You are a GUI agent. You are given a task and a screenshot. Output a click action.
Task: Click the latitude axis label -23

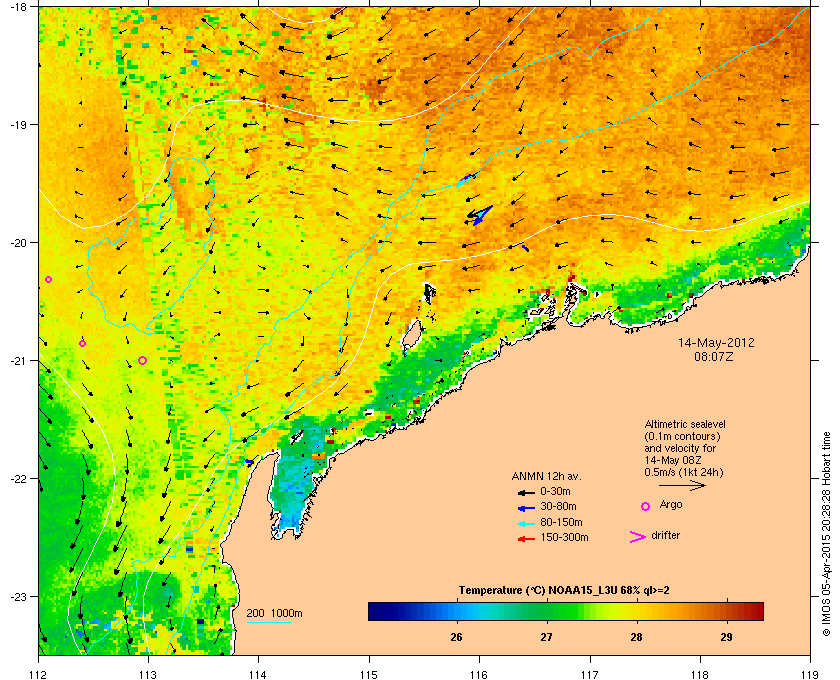pyautogui.click(x=18, y=596)
